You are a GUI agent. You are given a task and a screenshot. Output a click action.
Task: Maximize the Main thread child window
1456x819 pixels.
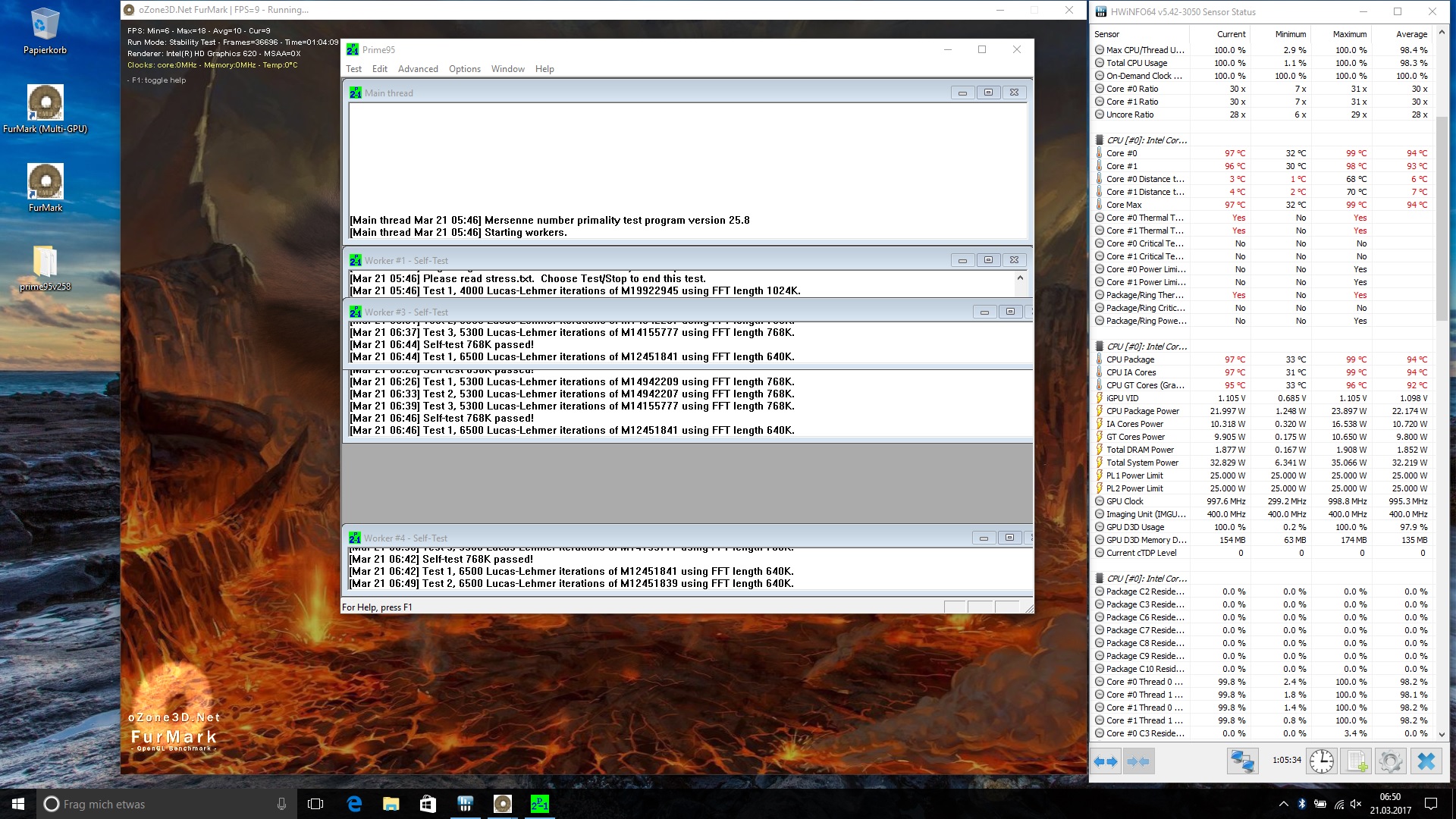988,93
